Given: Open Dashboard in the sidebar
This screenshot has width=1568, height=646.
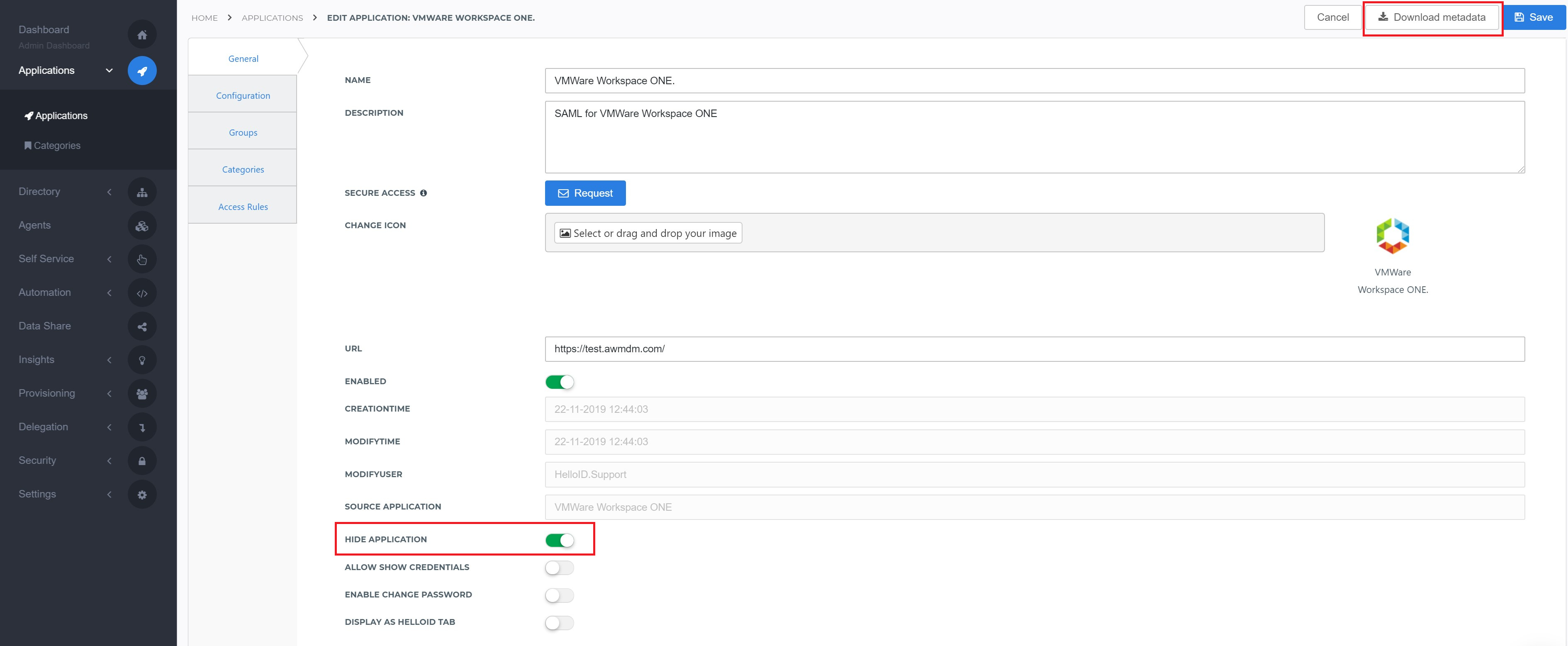Looking at the screenshot, I should click(44, 30).
